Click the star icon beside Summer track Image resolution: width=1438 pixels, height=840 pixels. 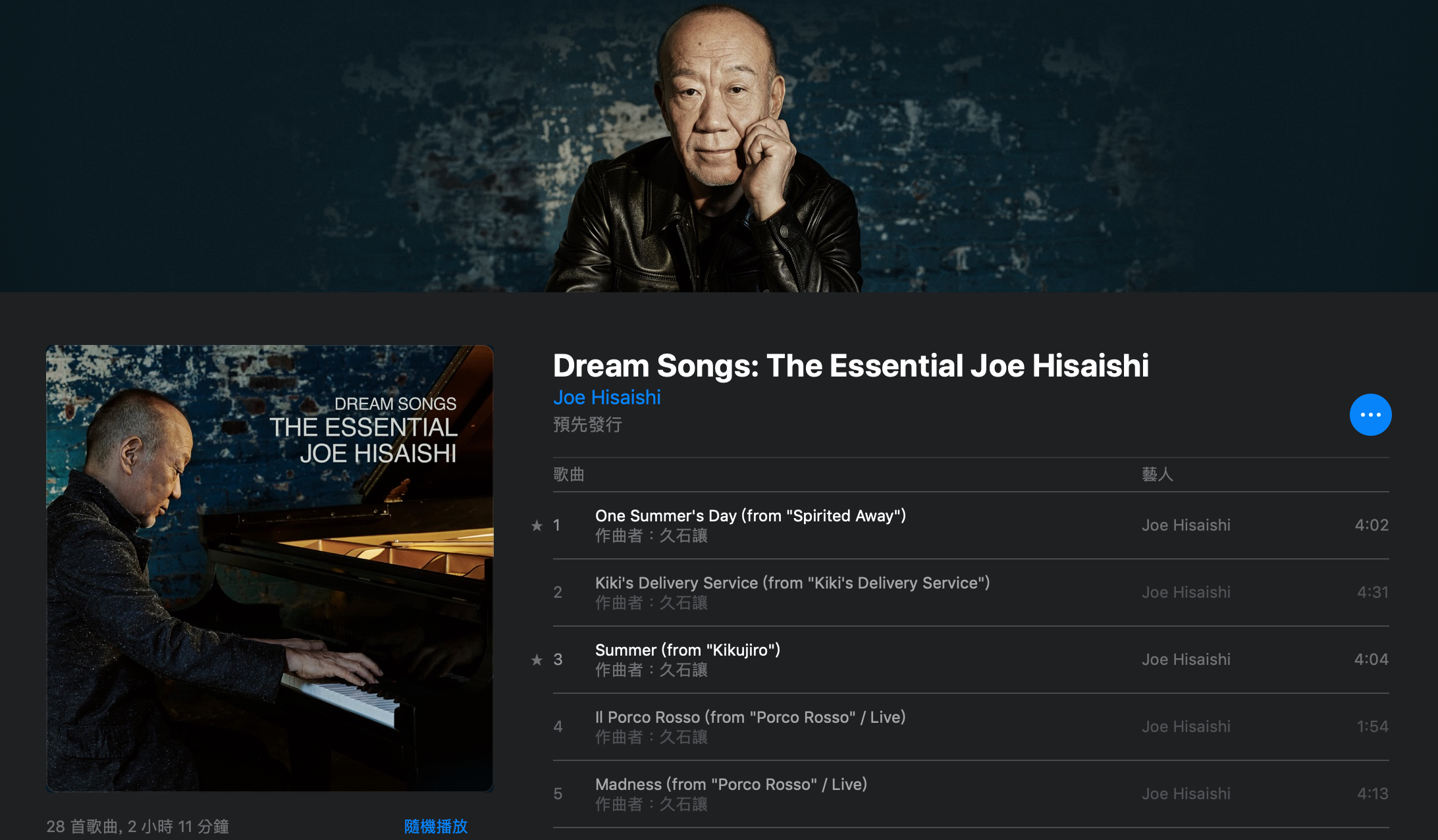[x=537, y=660]
